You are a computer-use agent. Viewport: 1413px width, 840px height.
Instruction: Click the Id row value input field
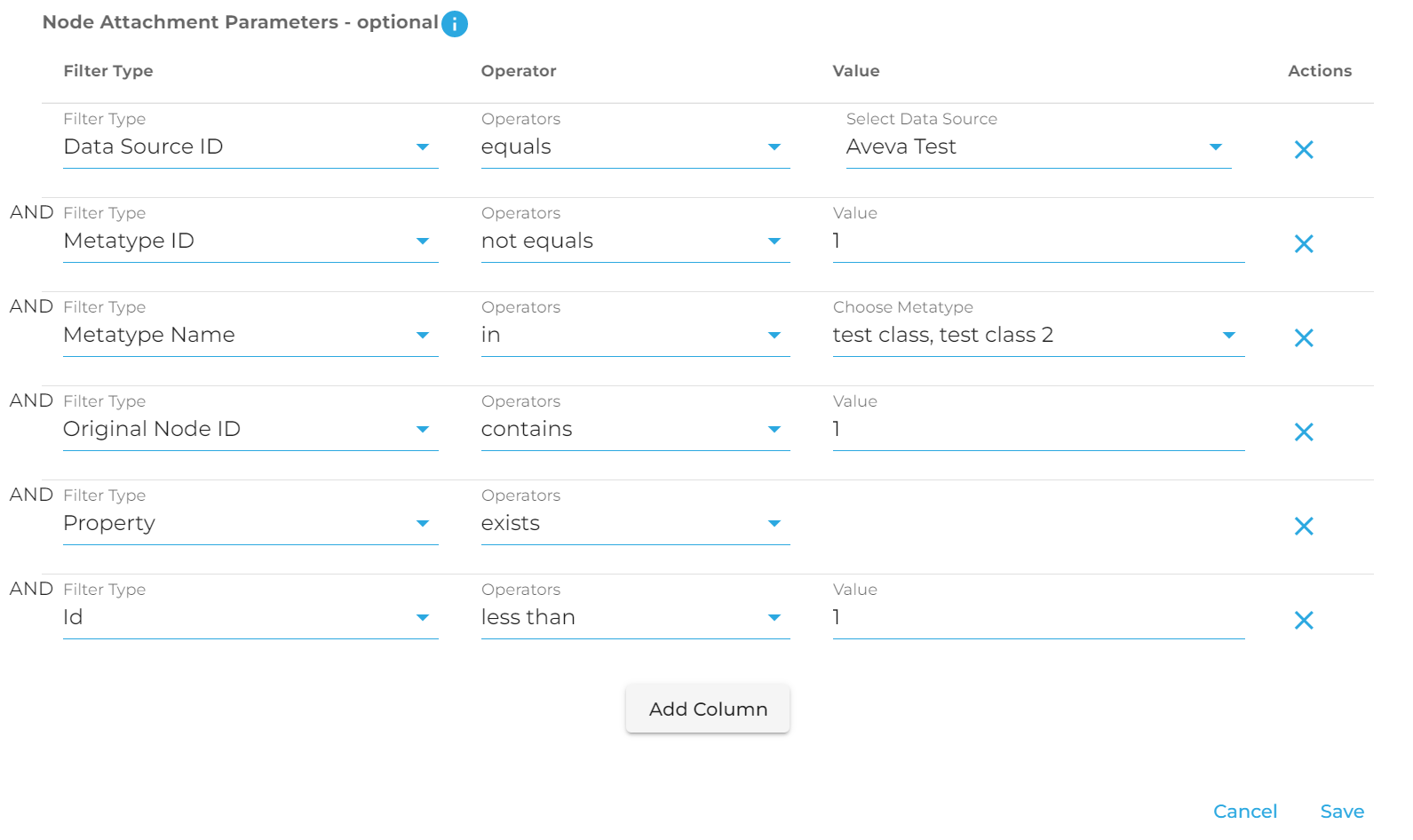click(1038, 618)
